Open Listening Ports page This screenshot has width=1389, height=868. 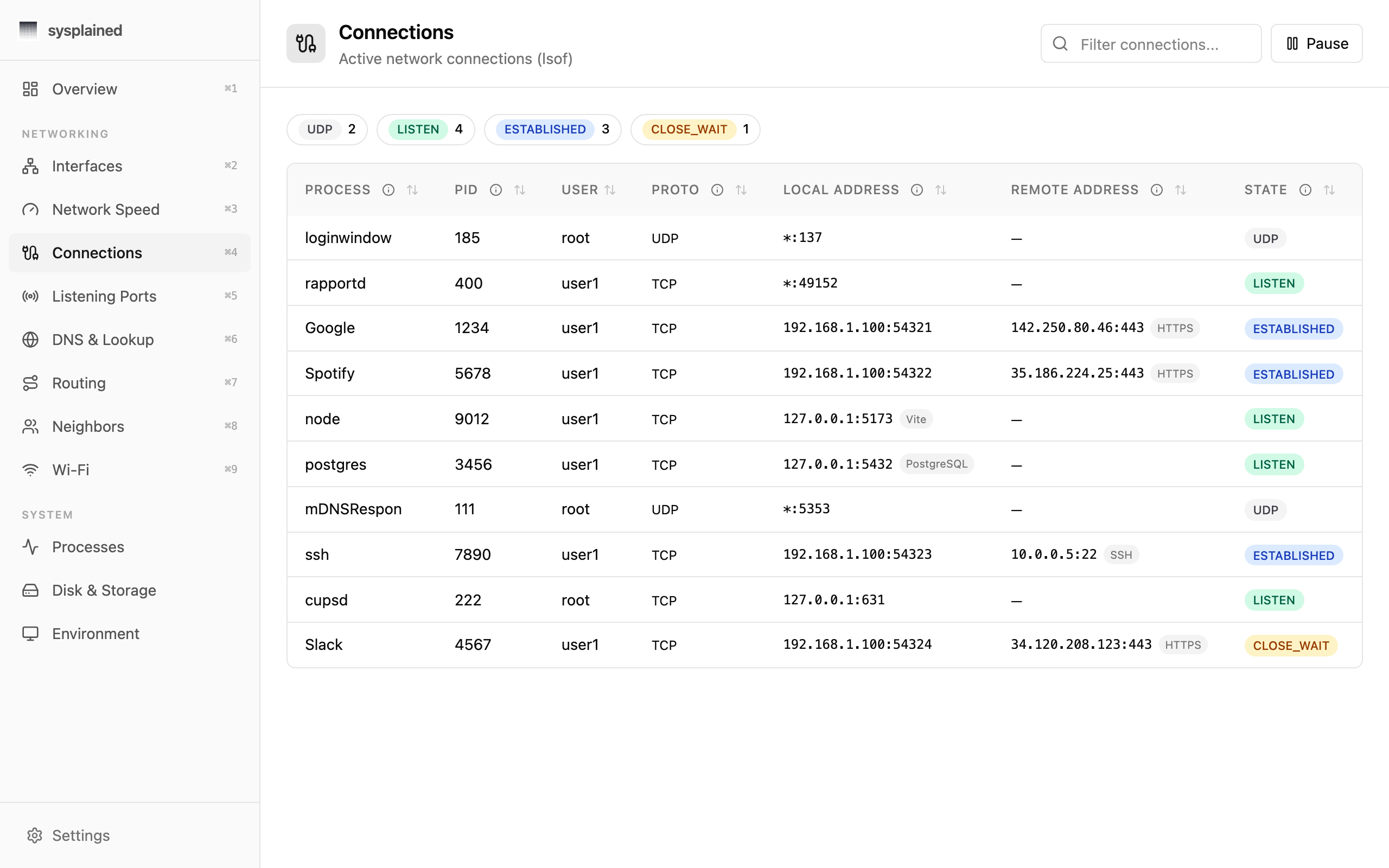pyautogui.click(x=130, y=296)
